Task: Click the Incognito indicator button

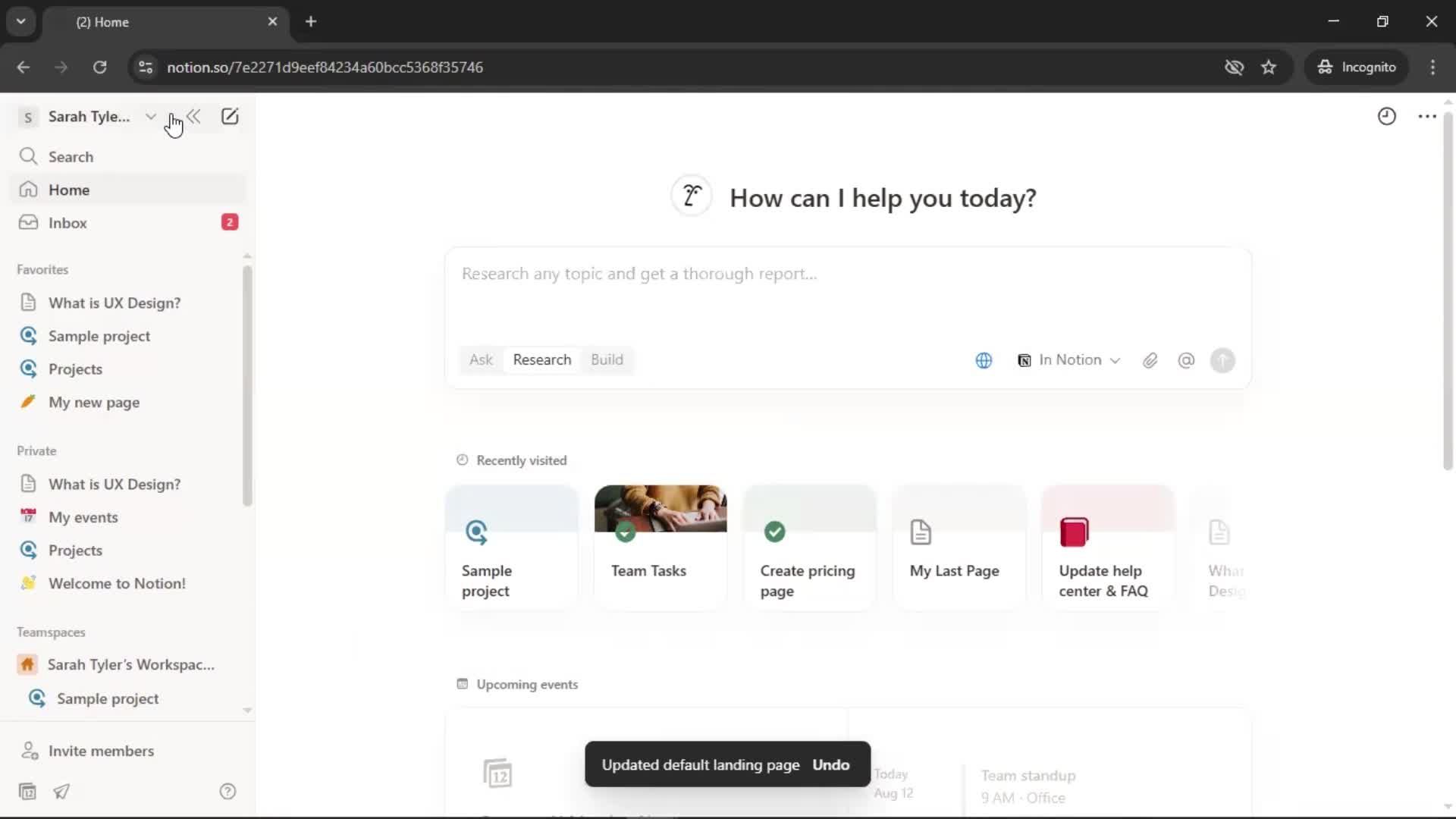Action: pyautogui.click(x=1357, y=67)
